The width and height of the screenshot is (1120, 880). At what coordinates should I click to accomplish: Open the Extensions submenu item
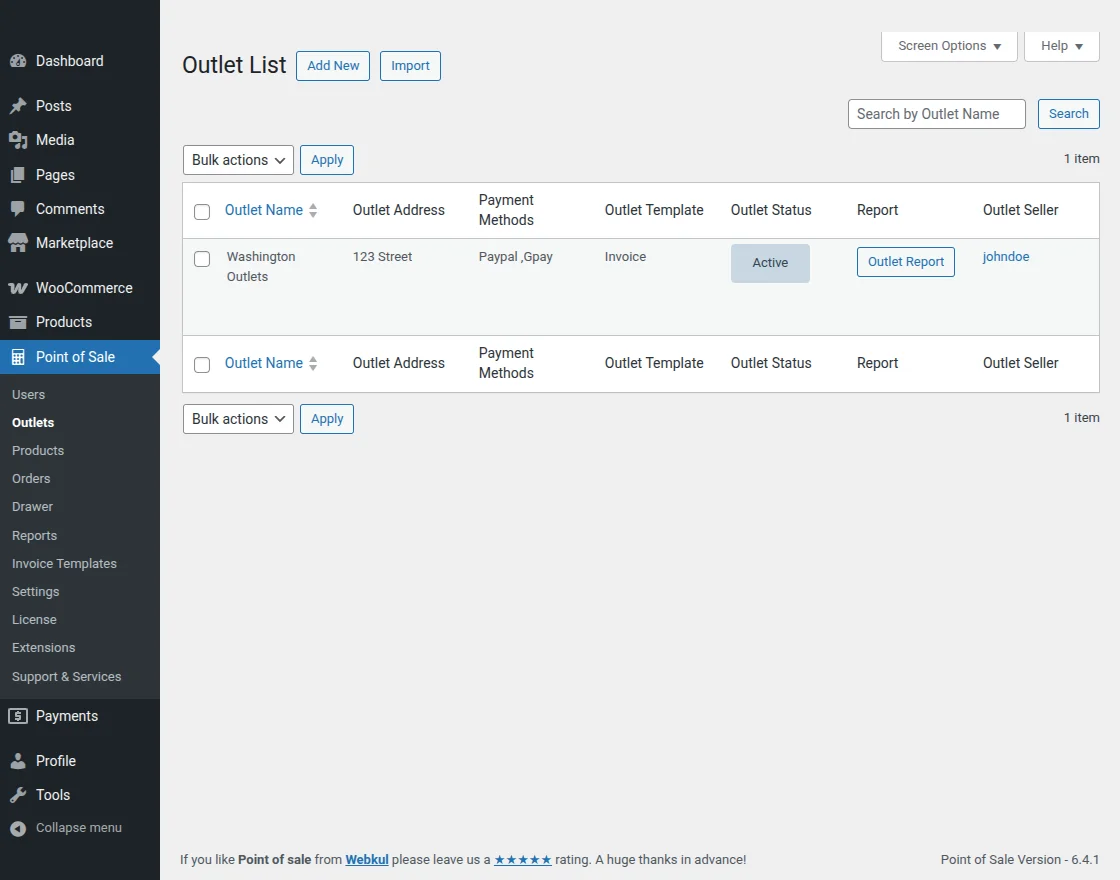44,647
